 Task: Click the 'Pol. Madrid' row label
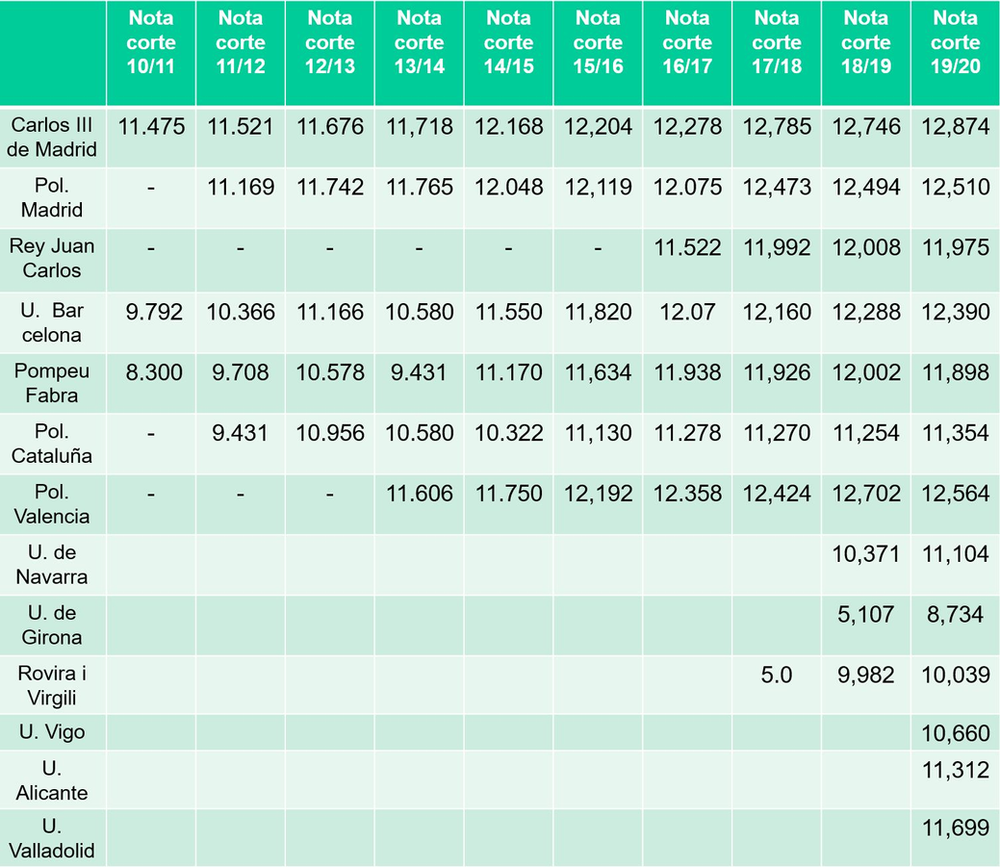52,198
